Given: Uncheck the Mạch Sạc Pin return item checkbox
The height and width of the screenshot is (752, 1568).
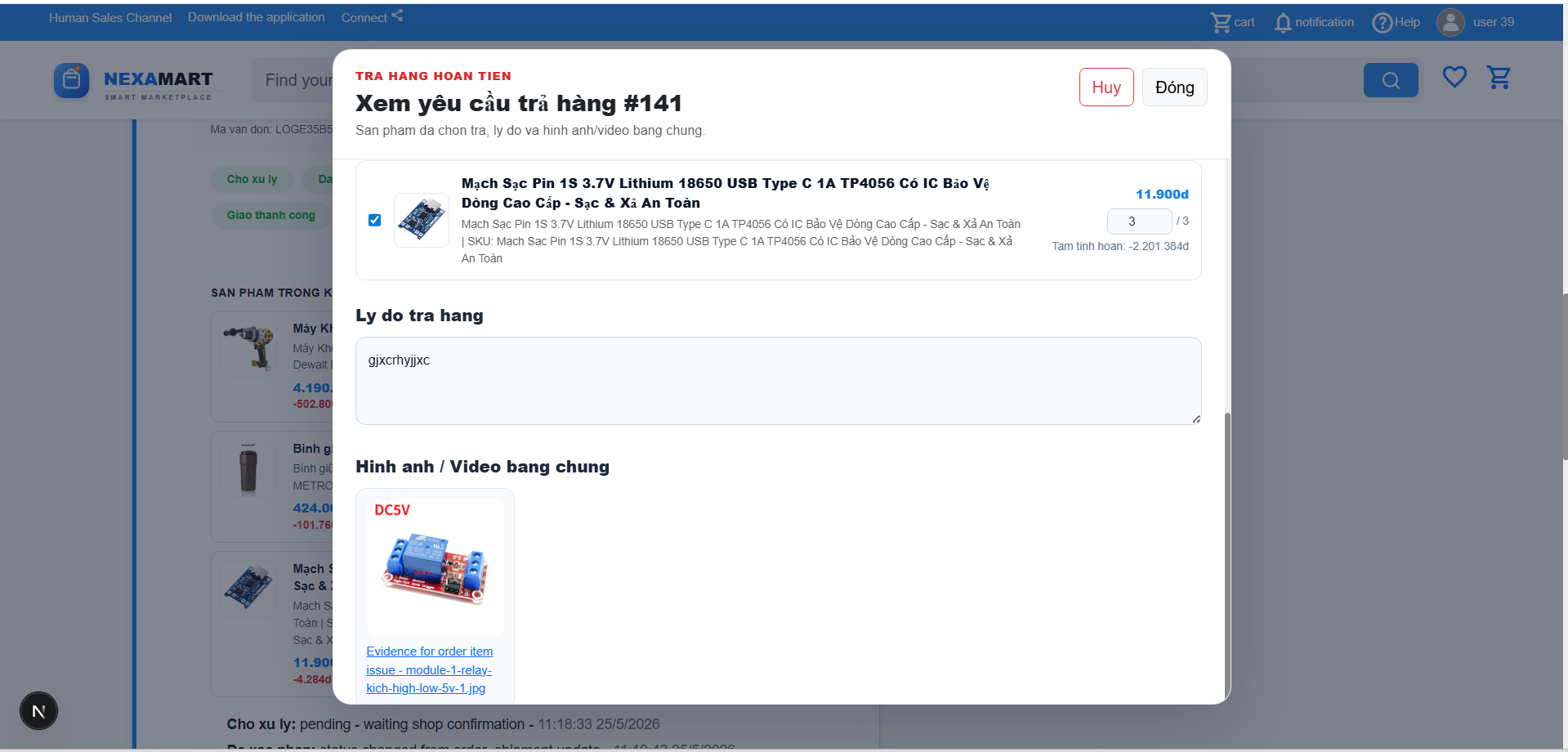Looking at the screenshot, I should point(375,220).
